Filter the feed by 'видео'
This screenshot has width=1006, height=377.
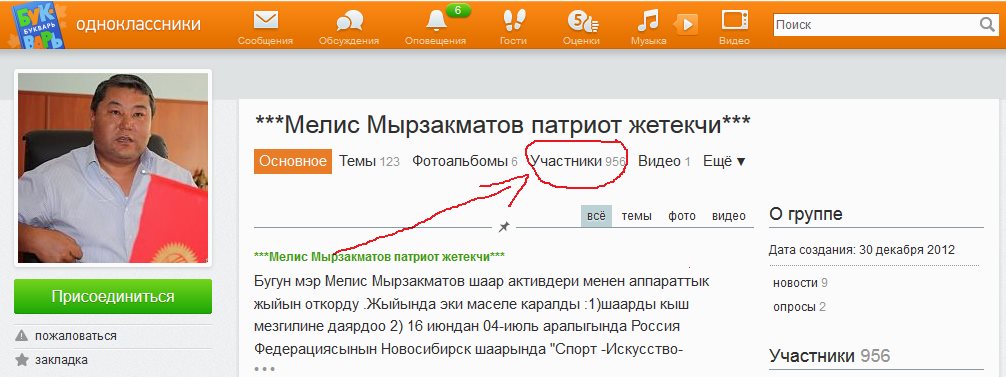pos(728,216)
